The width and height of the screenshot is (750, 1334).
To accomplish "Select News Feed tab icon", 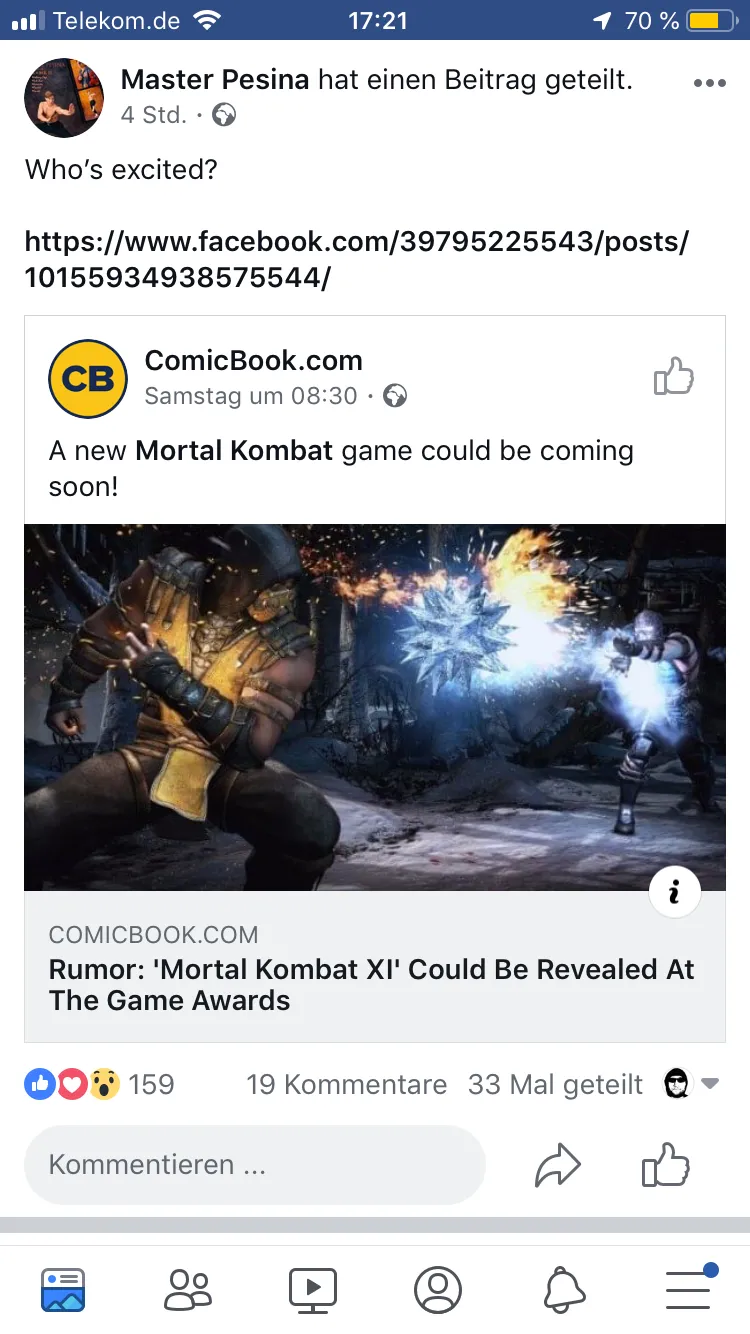I will click(x=63, y=1289).
